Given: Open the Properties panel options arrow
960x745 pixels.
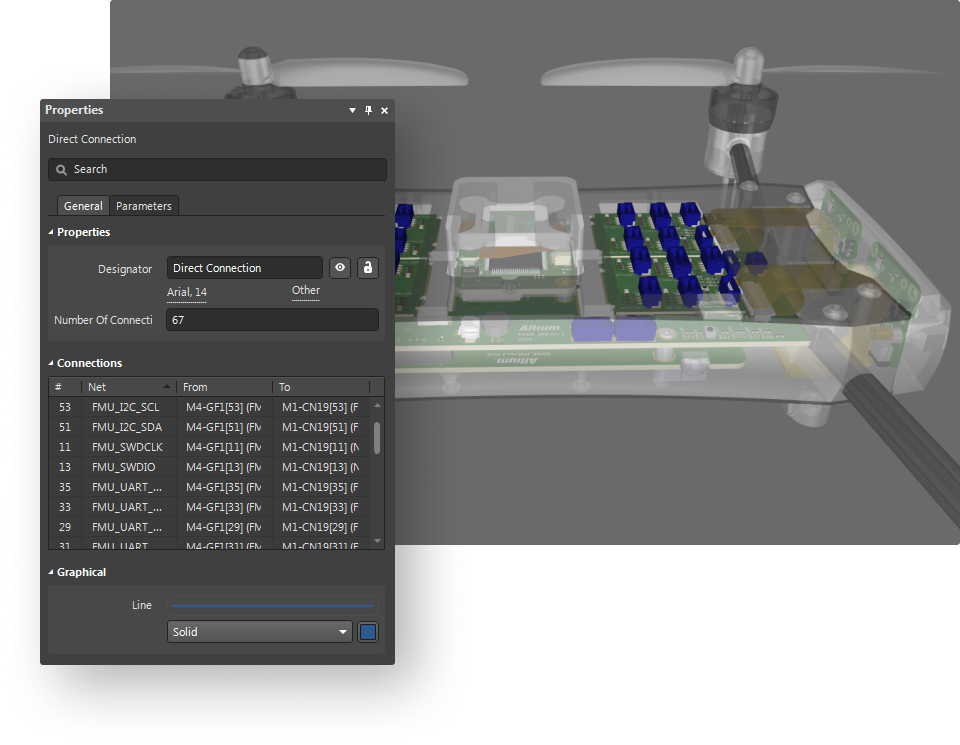Looking at the screenshot, I should tap(352, 111).
